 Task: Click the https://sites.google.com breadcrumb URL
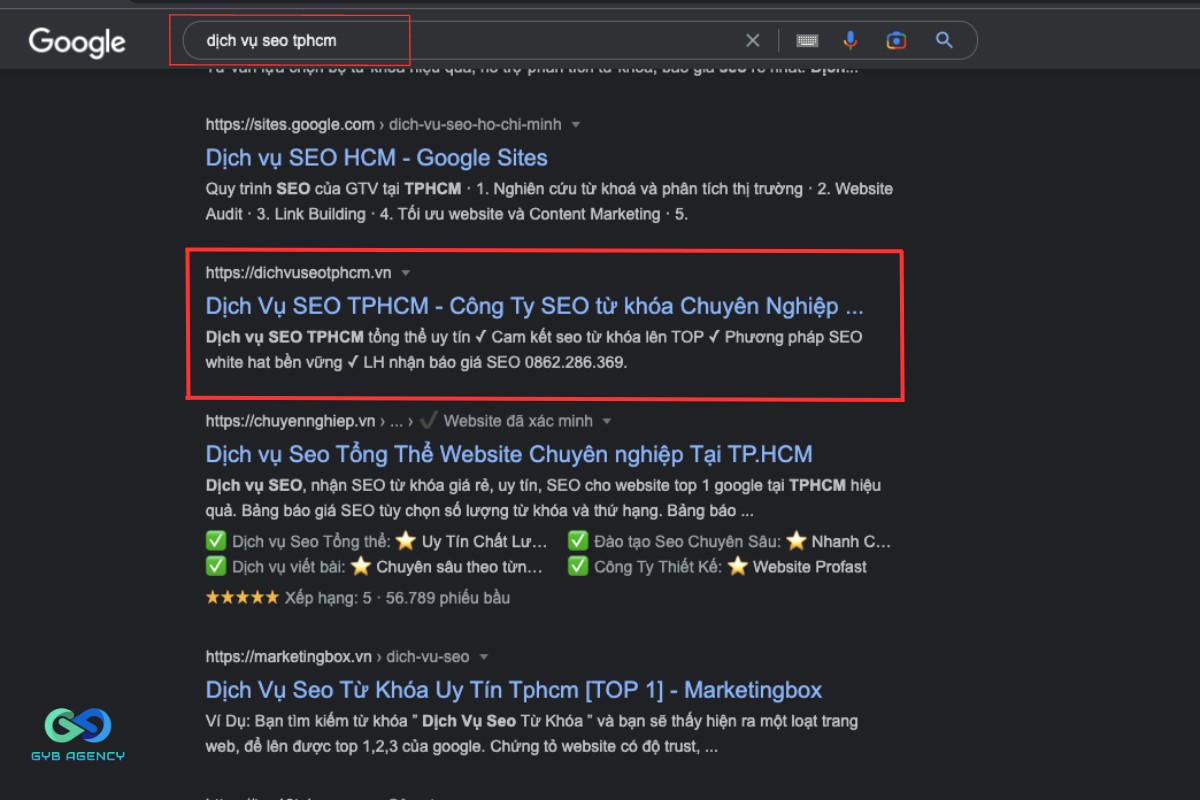pos(384,125)
